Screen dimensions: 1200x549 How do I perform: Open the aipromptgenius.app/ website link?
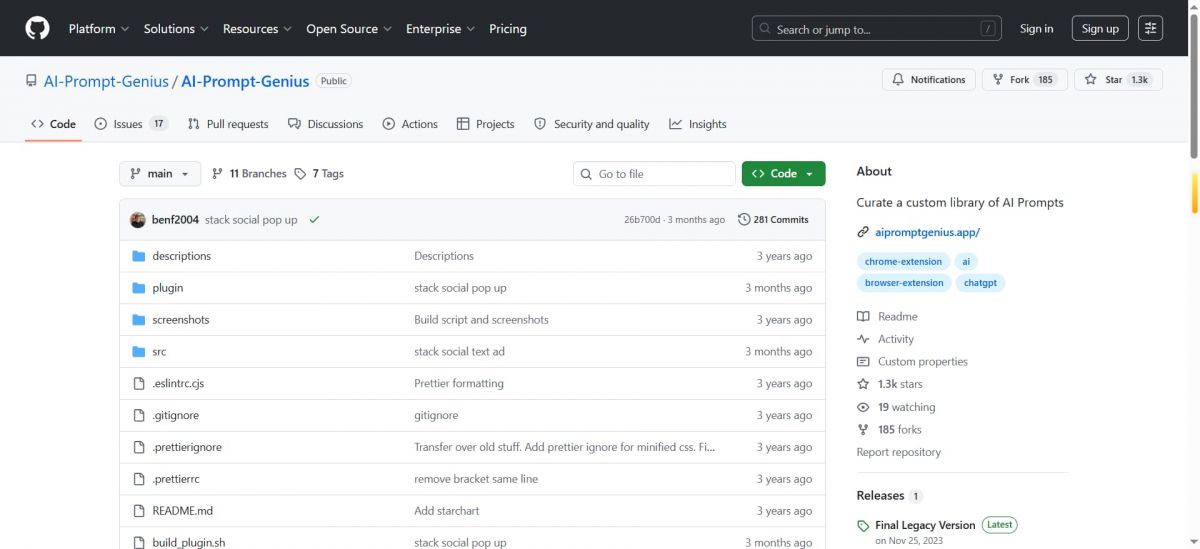coord(926,232)
